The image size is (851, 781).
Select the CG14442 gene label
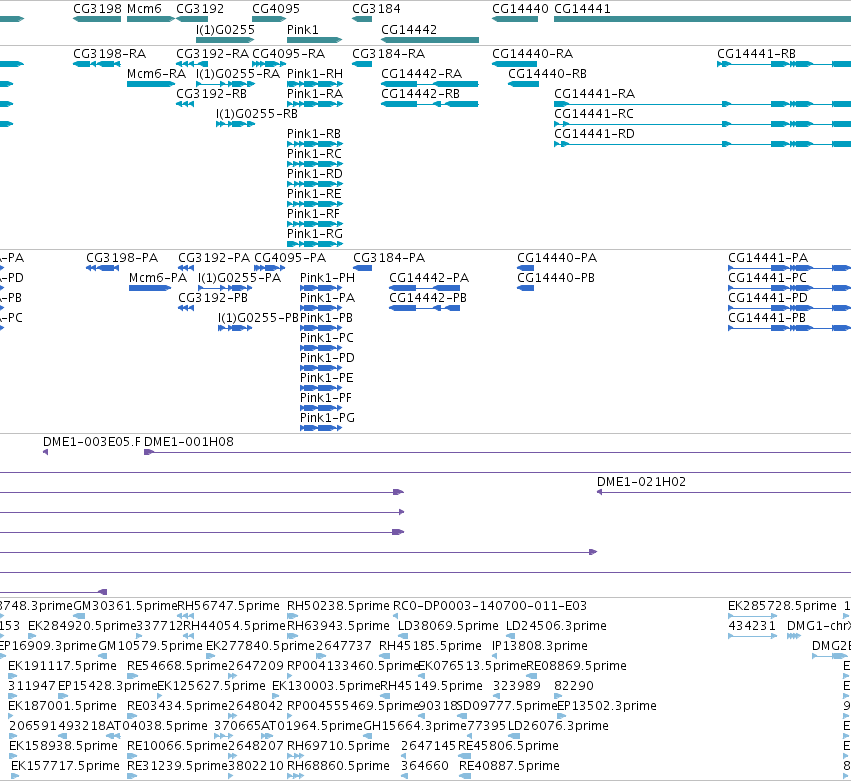tap(409, 29)
